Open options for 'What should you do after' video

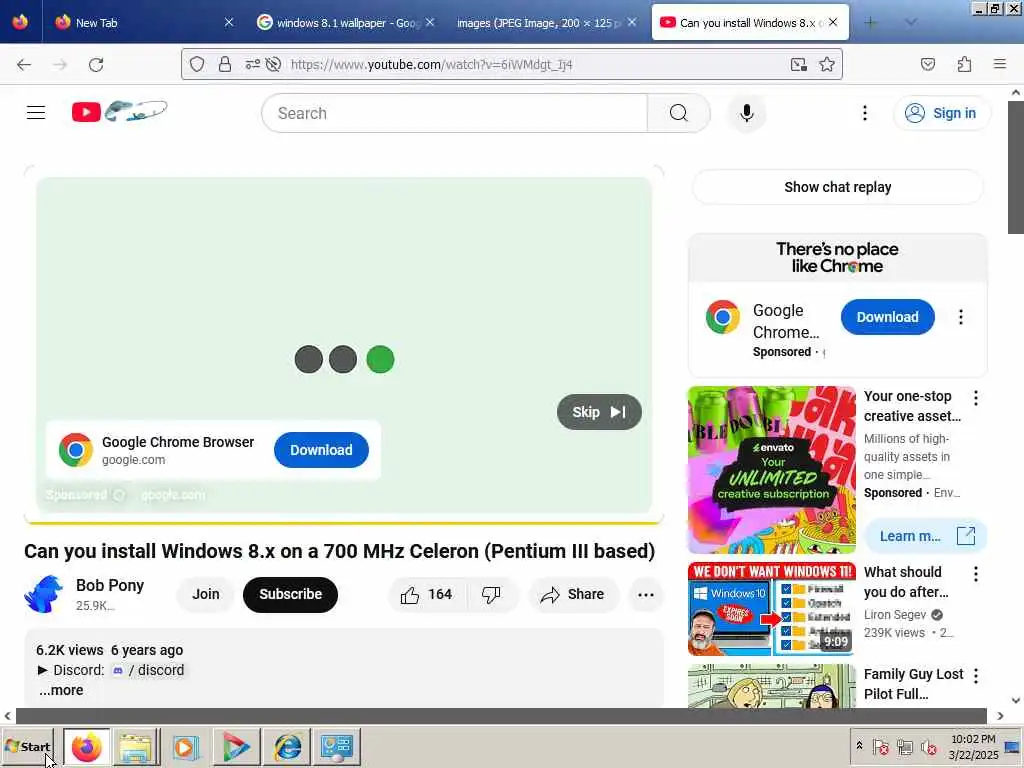(976, 574)
